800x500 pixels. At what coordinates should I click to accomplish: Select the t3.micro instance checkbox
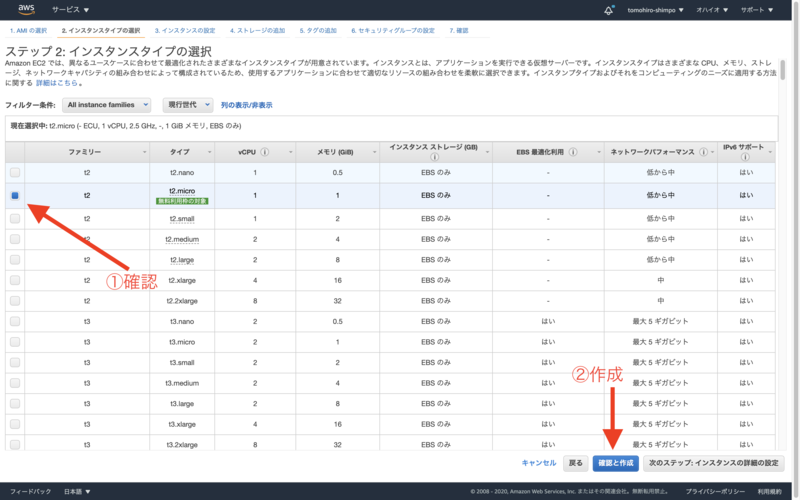click(15, 342)
